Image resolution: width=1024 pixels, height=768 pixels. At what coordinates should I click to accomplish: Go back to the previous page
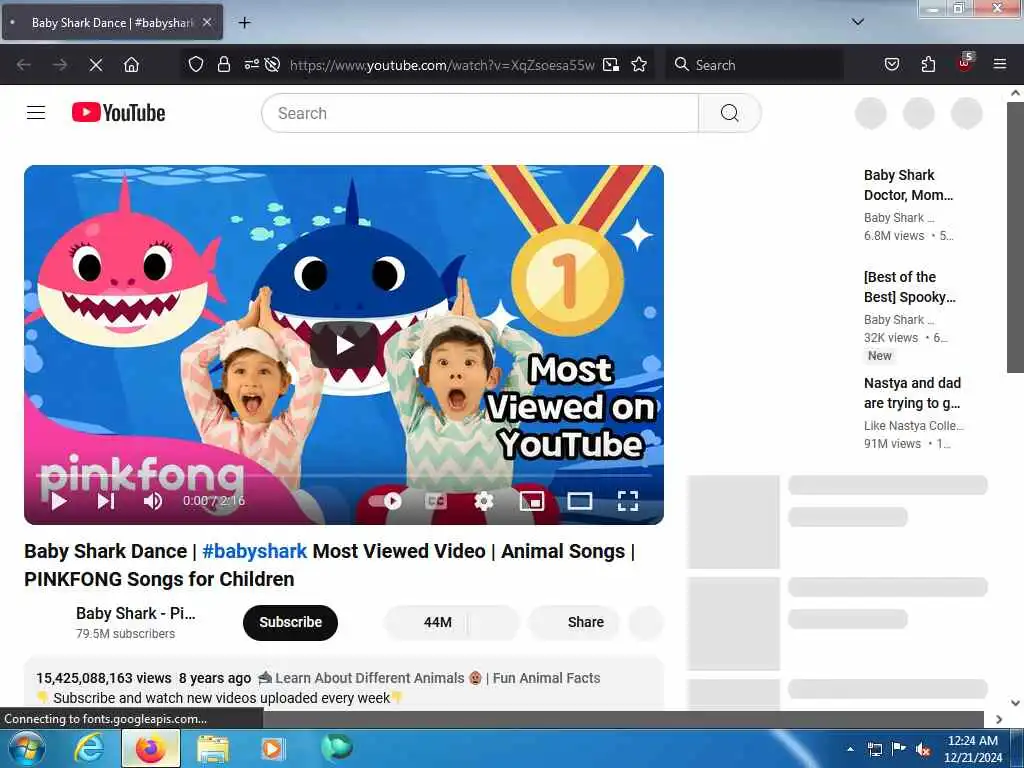click(24, 65)
